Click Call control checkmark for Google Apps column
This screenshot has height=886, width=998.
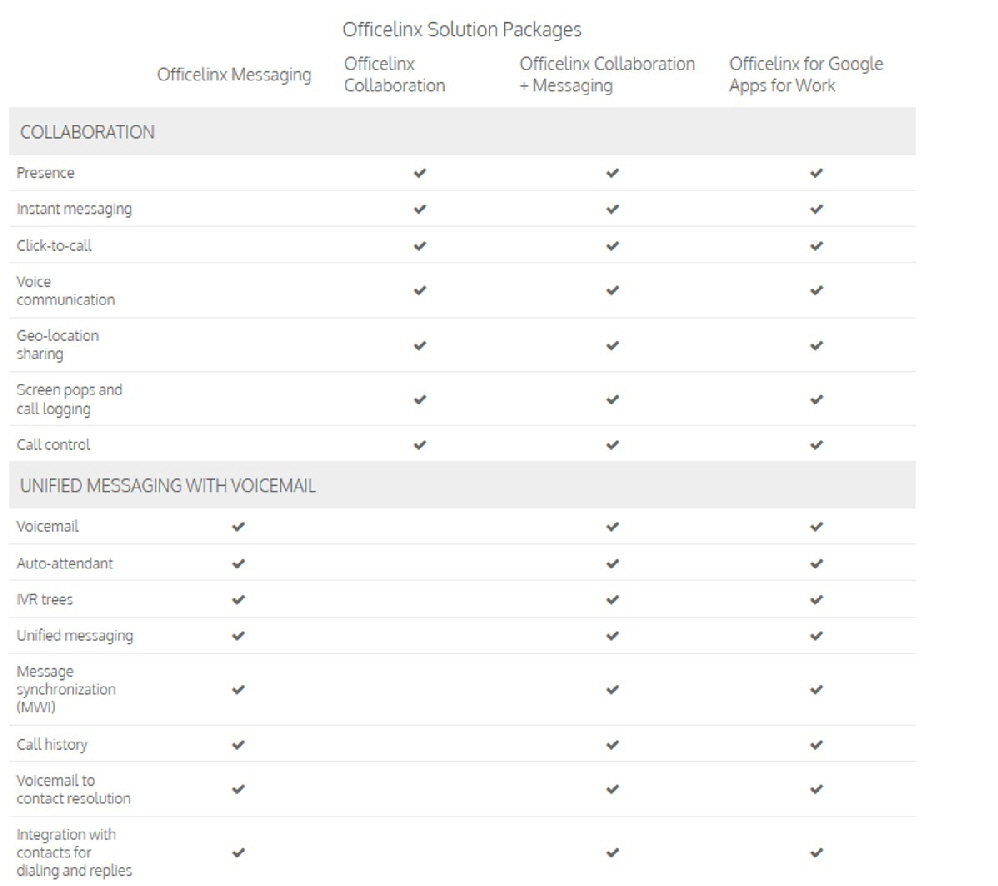816,445
